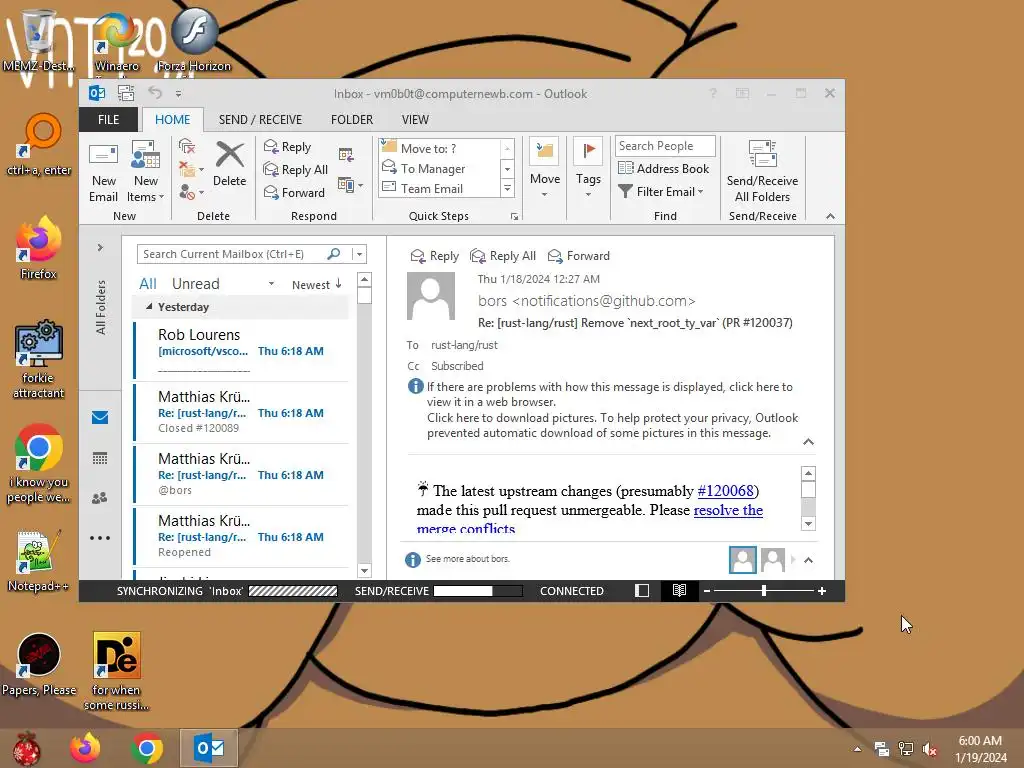The height and width of the screenshot is (768, 1024).
Task: Open the email previewing 'Reopened'
Action: [241, 537]
